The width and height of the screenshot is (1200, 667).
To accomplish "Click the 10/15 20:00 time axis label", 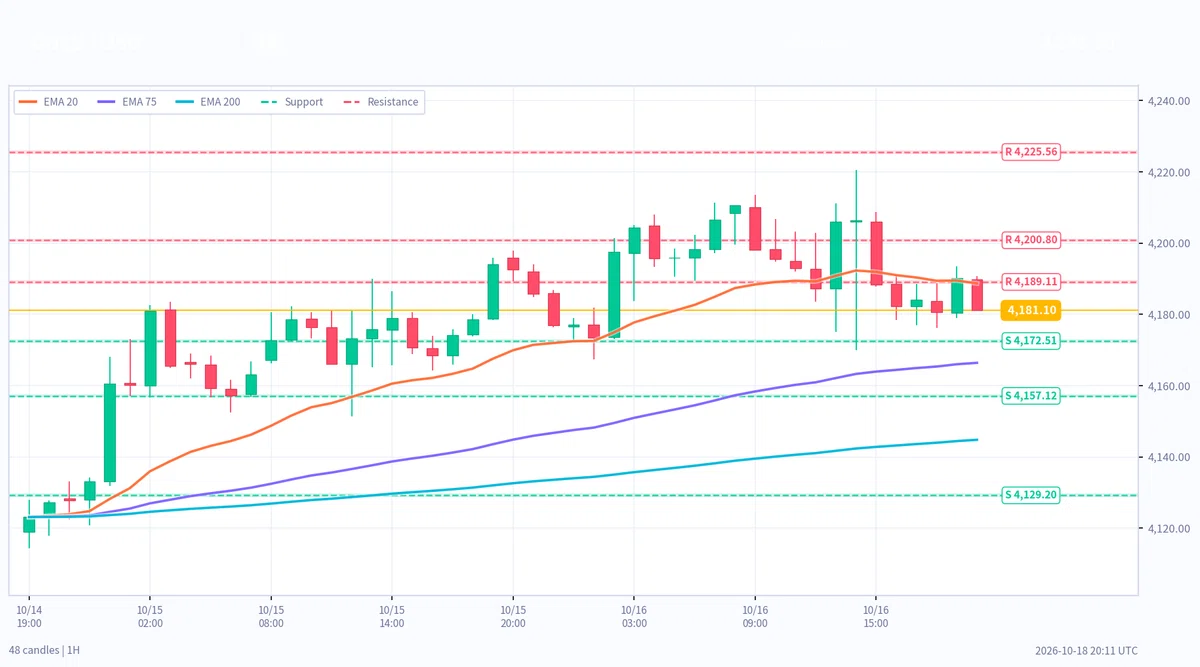I will pos(513,615).
